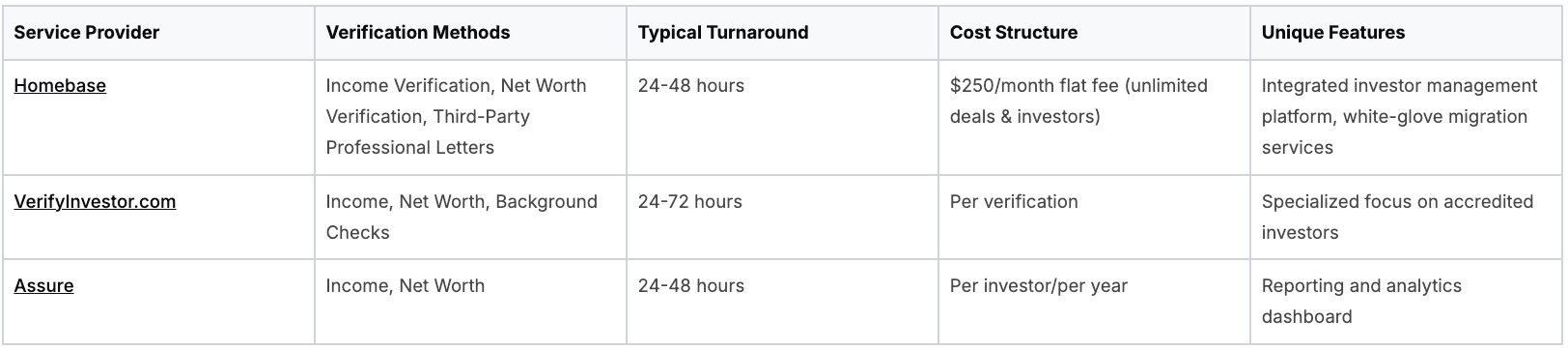Click Assure's Income, Net Worth cell

(470, 301)
